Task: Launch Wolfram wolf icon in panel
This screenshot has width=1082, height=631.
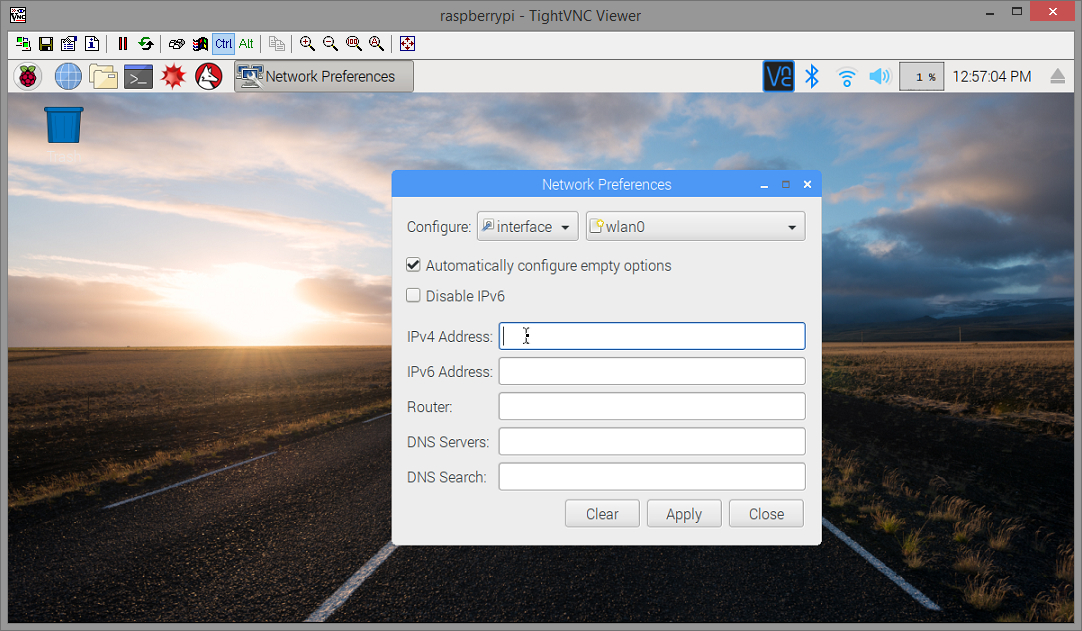Action: click(209, 76)
